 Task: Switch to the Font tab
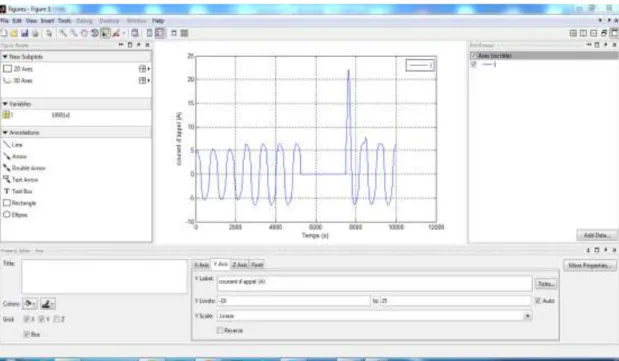257,265
